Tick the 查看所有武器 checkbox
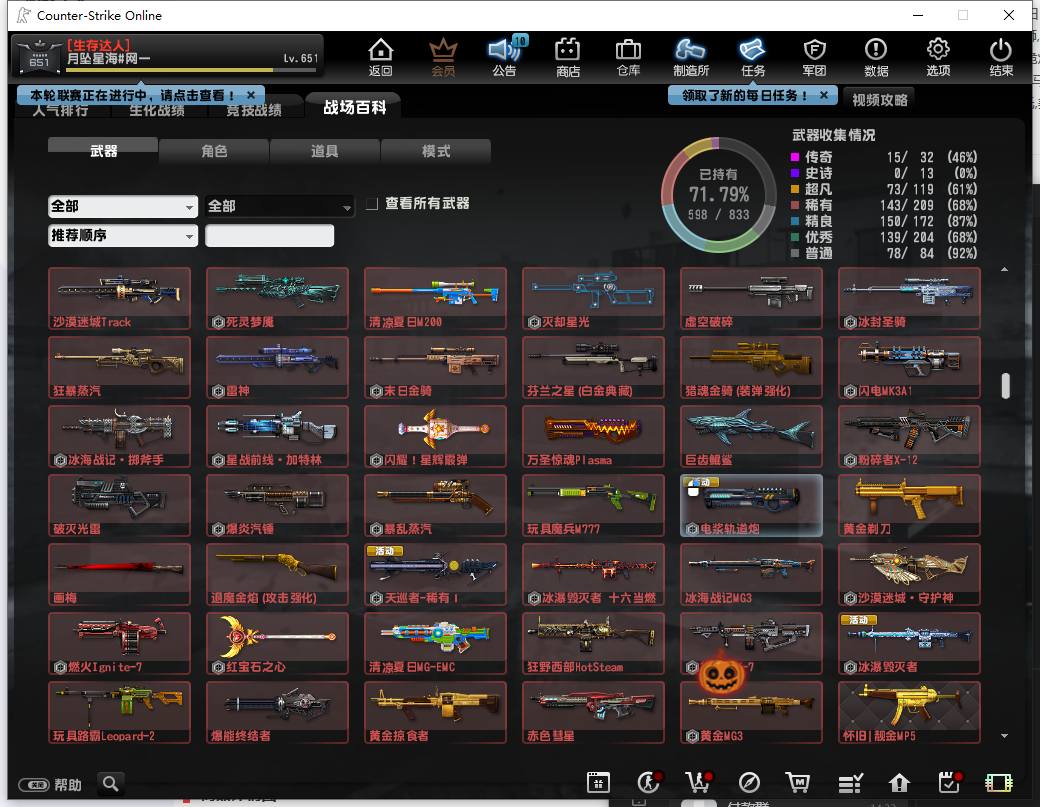 tap(372, 204)
